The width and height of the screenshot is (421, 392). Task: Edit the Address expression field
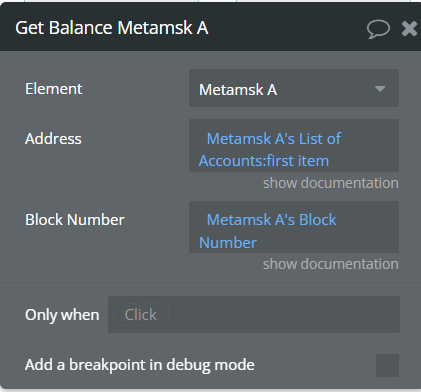pos(294,146)
